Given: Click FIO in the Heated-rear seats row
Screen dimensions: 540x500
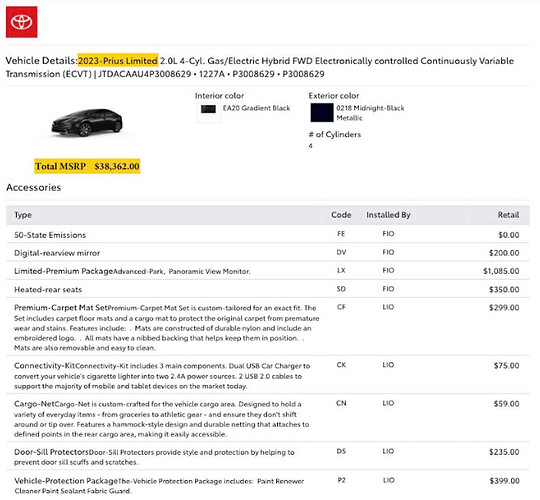Looking at the screenshot, I should 388,289.
